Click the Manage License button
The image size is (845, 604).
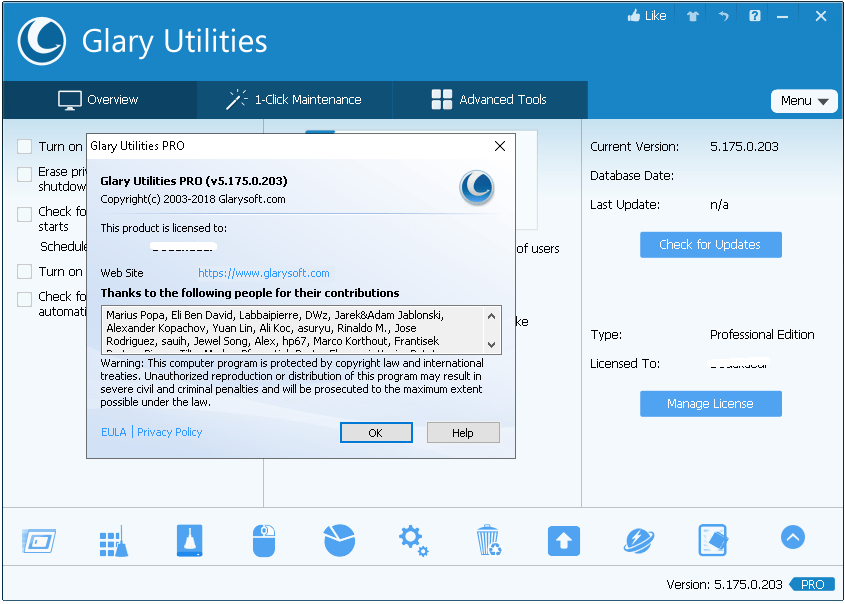pyautogui.click(x=710, y=404)
